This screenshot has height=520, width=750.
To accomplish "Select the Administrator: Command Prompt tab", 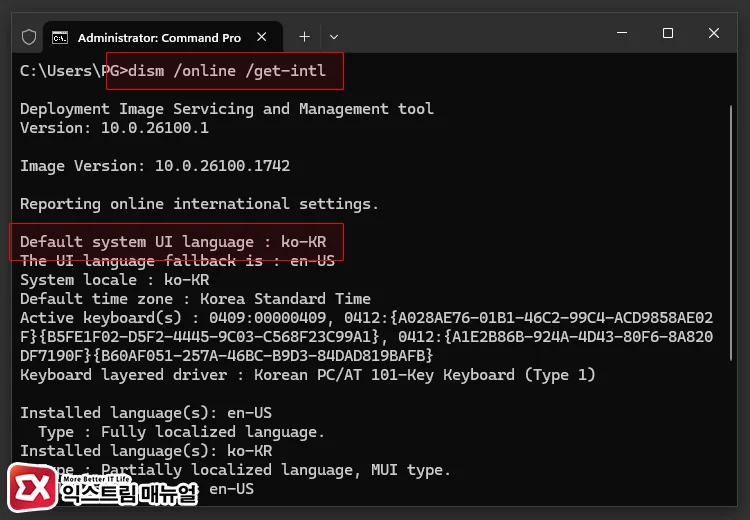I will coord(160,37).
